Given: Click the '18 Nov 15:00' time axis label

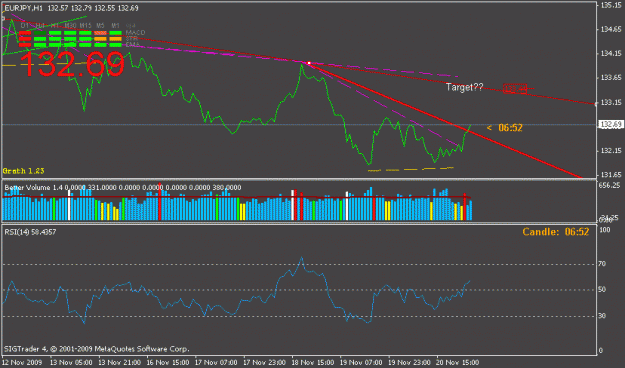Looking at the screenshot, I should point(312,362).
